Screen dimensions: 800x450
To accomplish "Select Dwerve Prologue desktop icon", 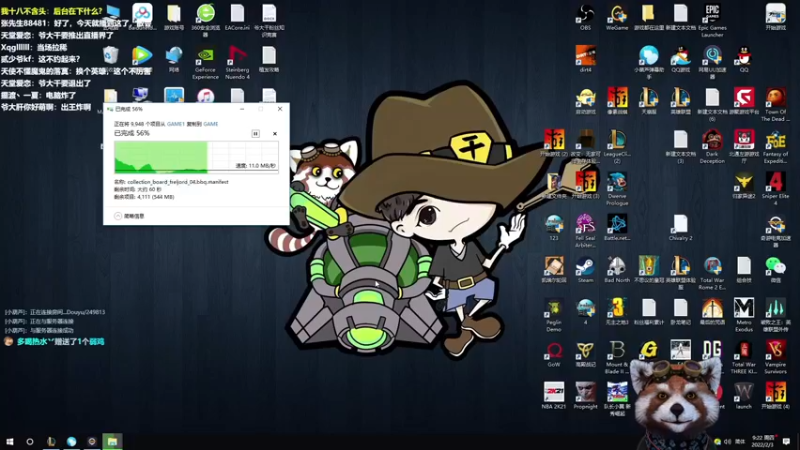I will pos(617,182).
